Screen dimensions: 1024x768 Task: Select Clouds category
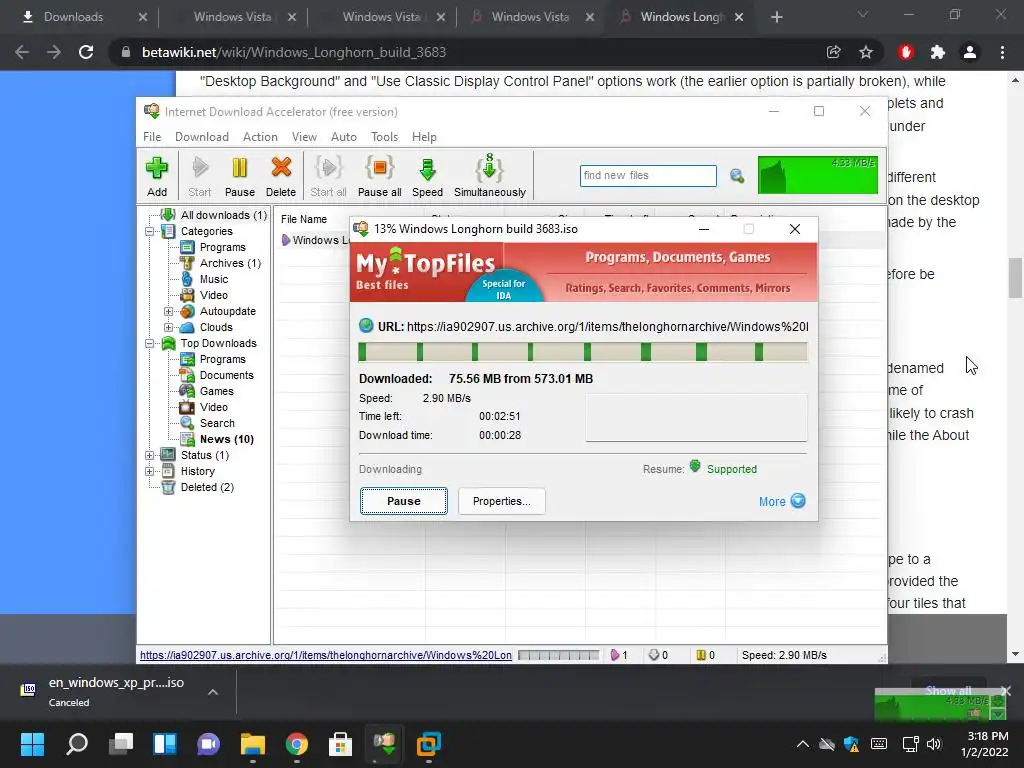[216, 327]
